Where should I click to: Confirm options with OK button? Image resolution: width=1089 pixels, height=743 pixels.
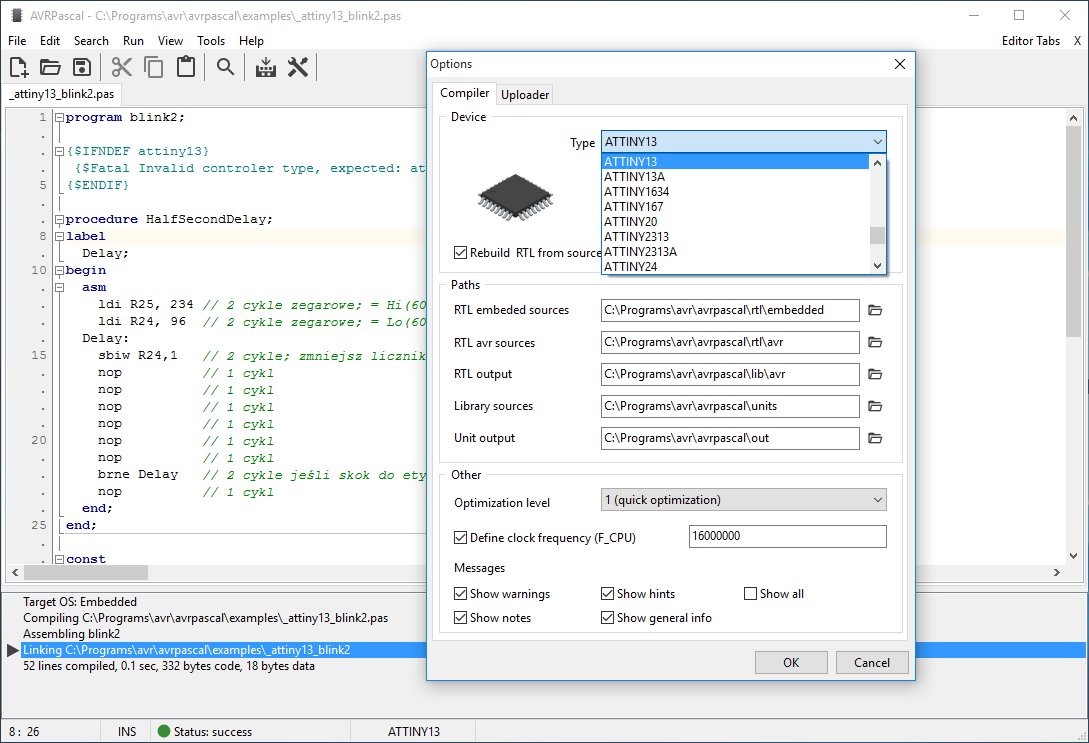pyautogui.click(x=791, y=662)
